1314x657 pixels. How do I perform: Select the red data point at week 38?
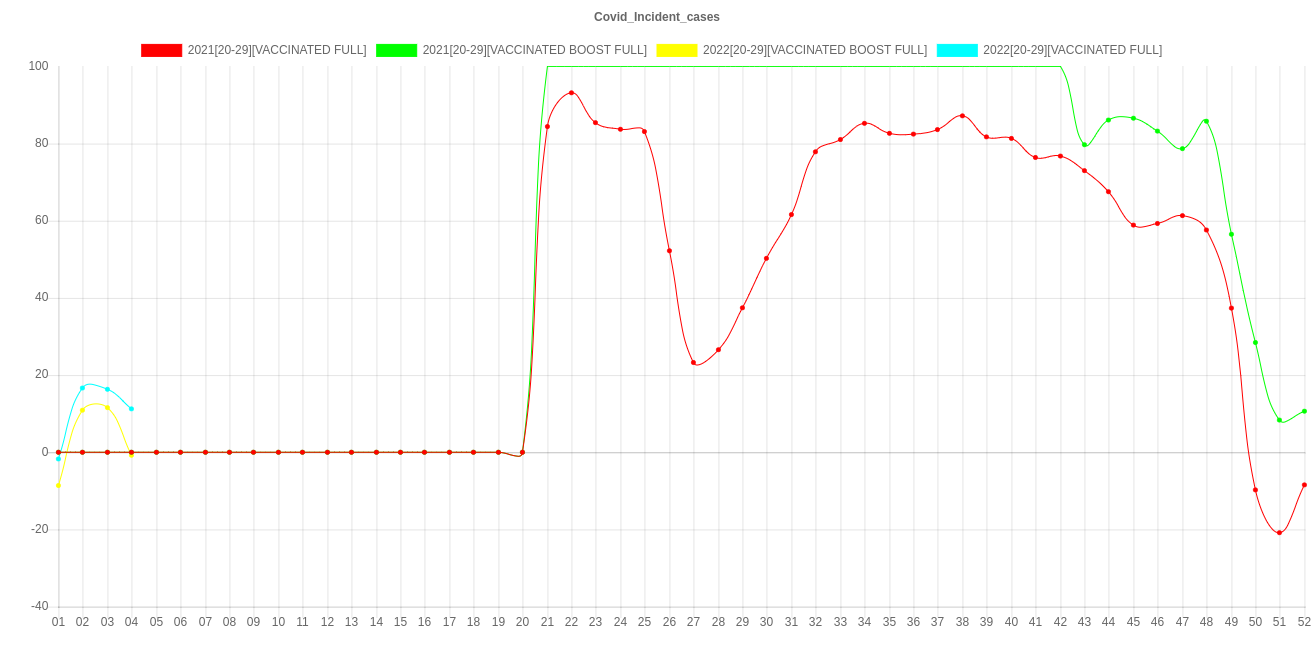pyautogui.click(x=962, y=116)
